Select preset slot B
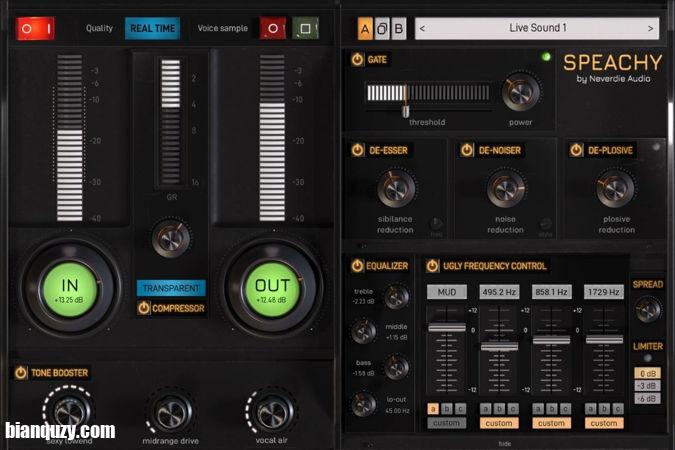The height and width of the screenshot is (450, 675). [x=399, y=29]
